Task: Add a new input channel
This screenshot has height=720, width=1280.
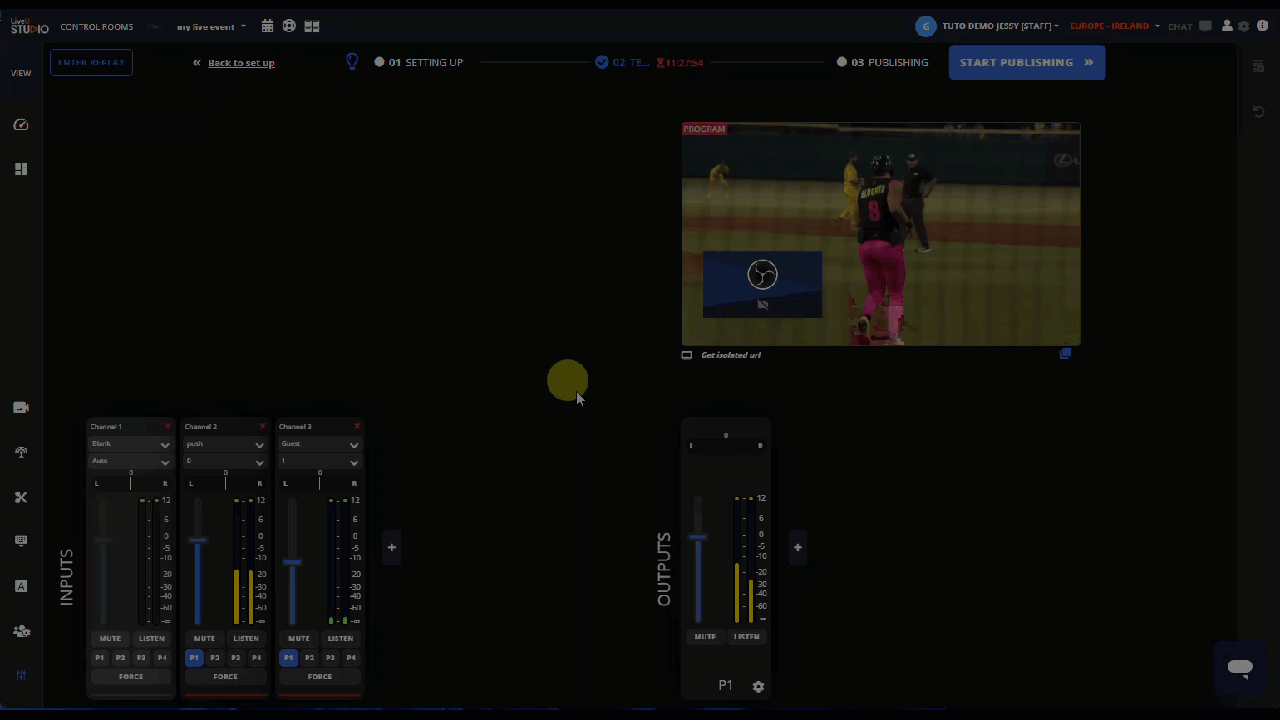Action: [391, 547]
